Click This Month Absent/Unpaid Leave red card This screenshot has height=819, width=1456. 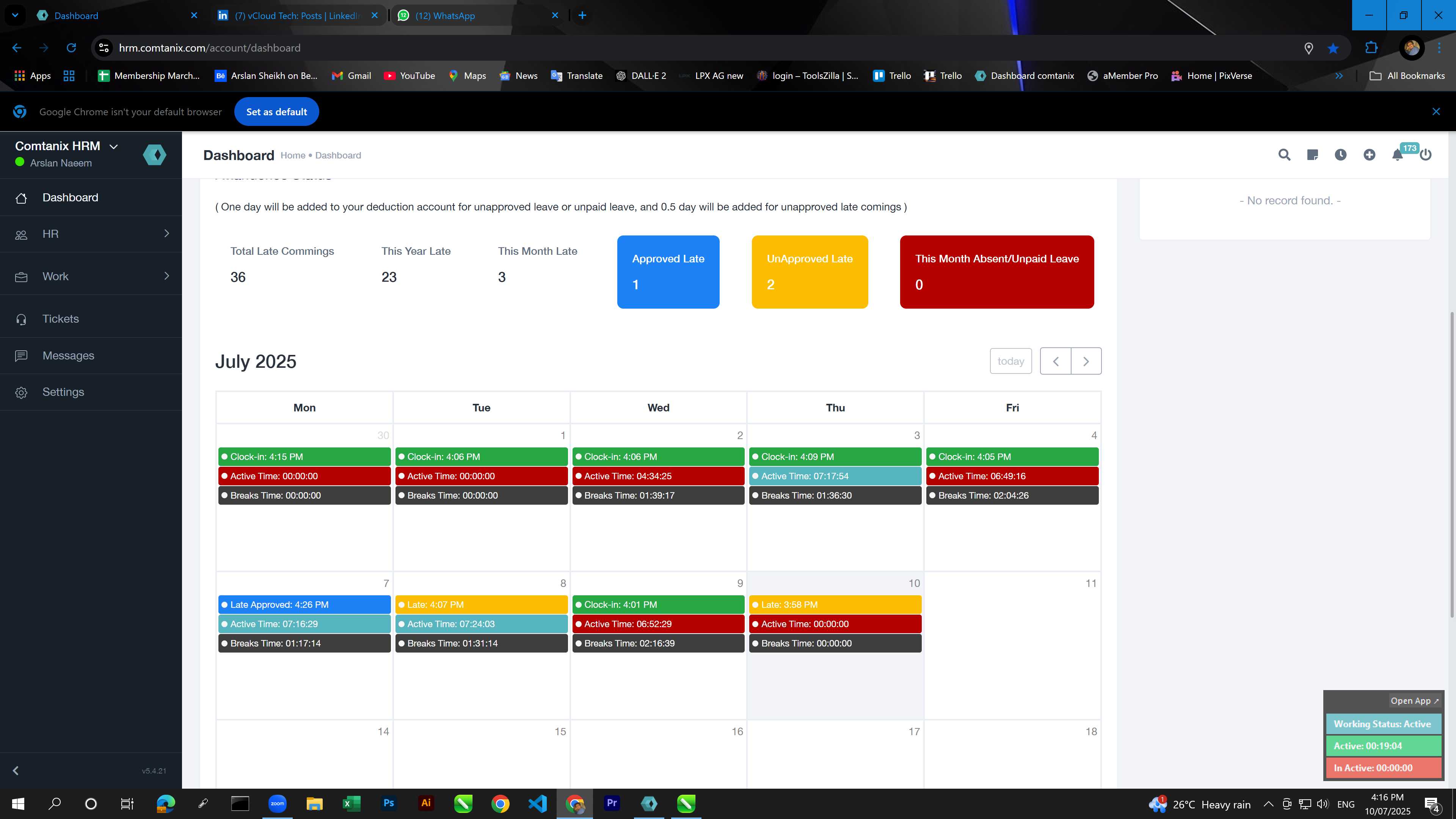click(997, 272)
